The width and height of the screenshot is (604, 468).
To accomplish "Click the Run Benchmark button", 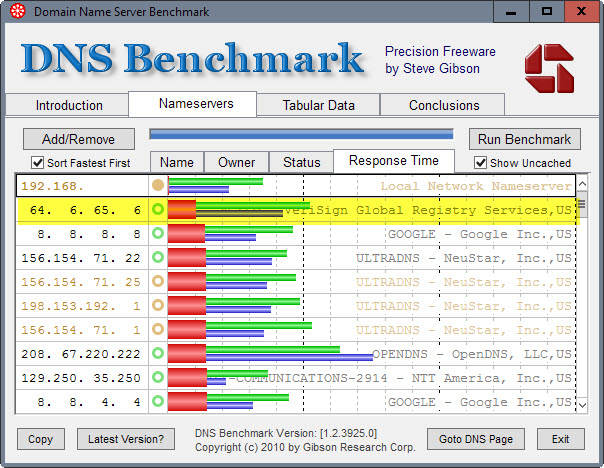I will point(525,139).
